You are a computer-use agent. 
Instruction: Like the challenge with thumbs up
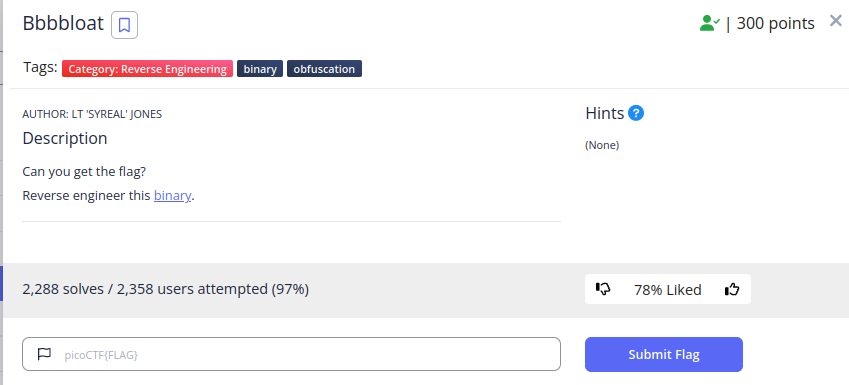(x=732, y=289)
